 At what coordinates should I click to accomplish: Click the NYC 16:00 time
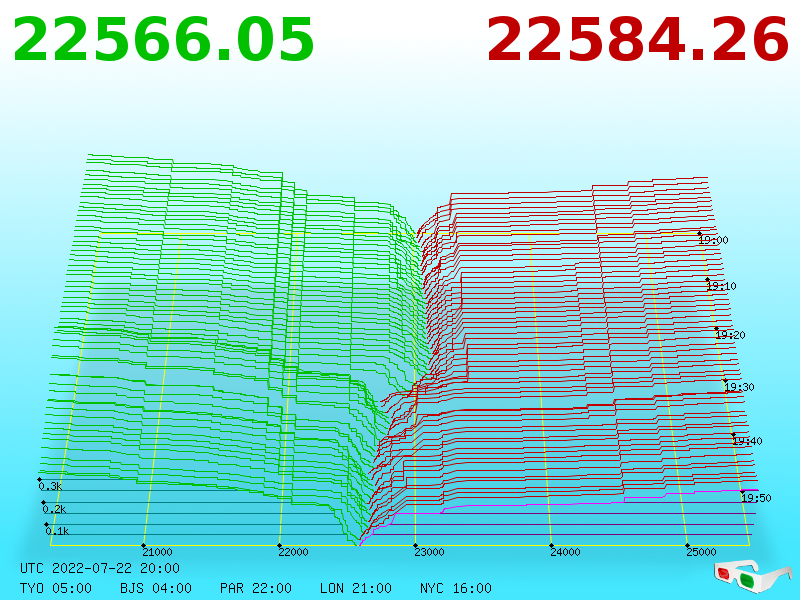(x=456, y=588)
